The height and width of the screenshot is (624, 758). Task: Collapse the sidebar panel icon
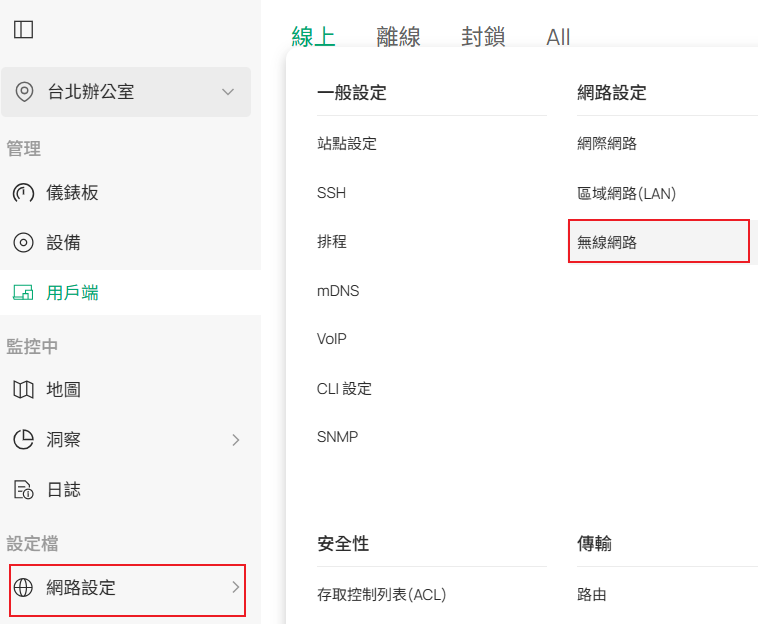[23, 30]
